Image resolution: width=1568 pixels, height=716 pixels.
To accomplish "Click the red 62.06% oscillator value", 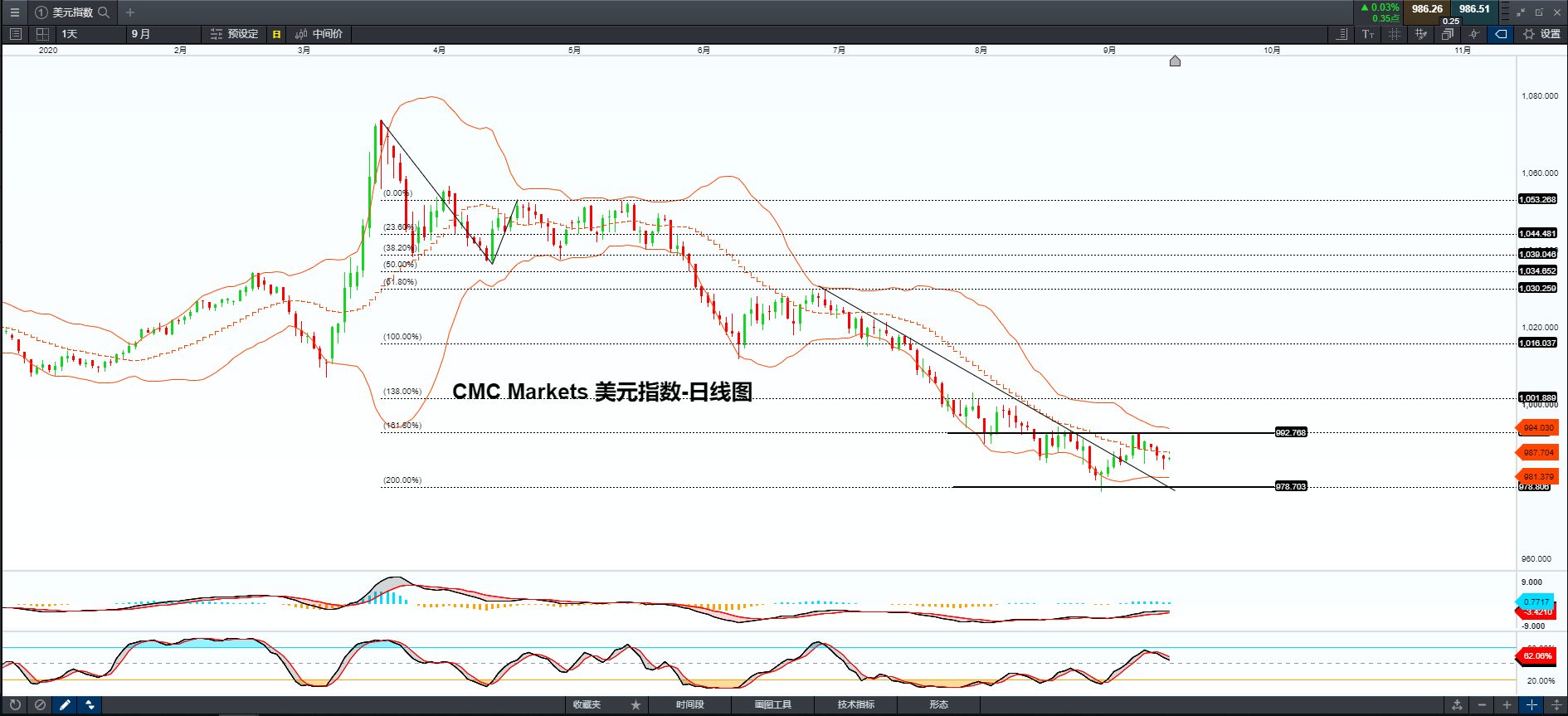I will click(1536, 655).
